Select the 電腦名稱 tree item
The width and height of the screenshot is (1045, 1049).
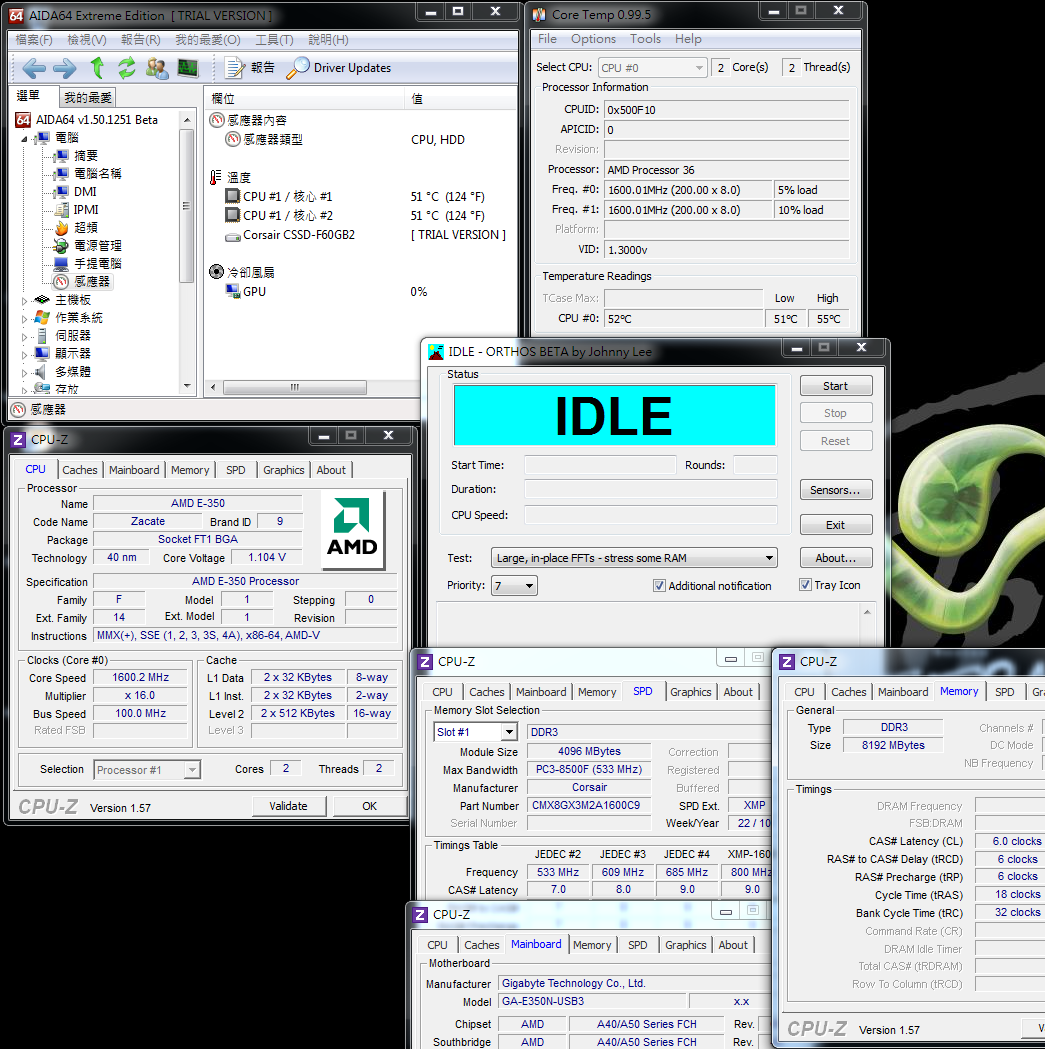click(x=88, y=174)
